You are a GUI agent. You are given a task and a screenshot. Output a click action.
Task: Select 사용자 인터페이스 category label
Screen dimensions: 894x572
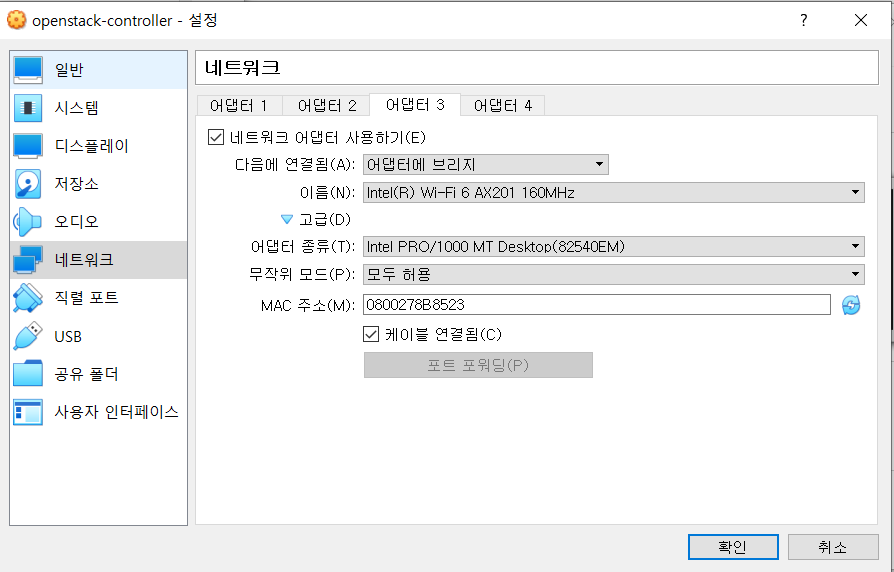[116, 412]
